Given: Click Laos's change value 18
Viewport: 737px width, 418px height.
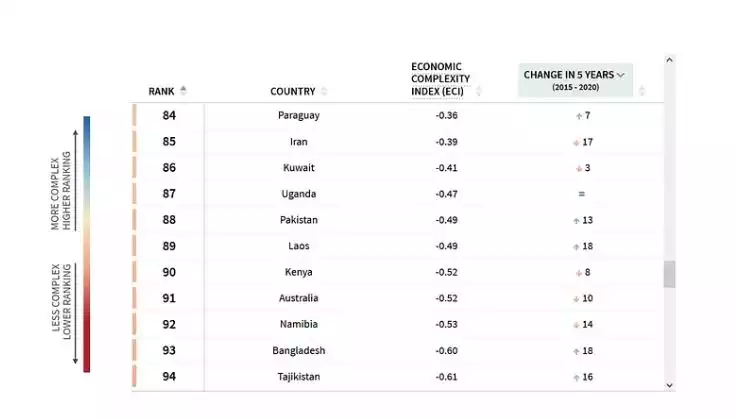Looking at the screenshot, I should (588, 246).
